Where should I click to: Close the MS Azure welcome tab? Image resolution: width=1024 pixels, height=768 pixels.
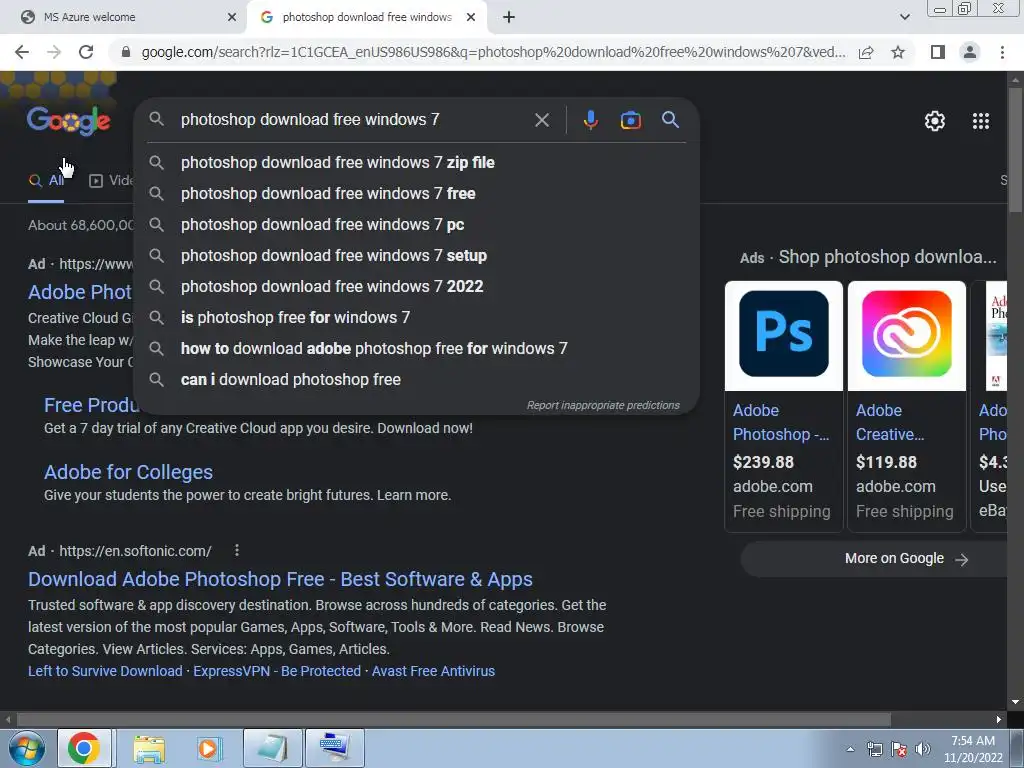point(231,17)
